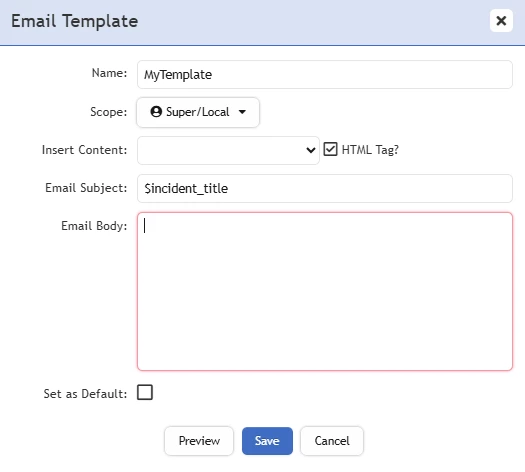Click the Name input field
Screen dimensions: 525x472
(x=324, y=74)
